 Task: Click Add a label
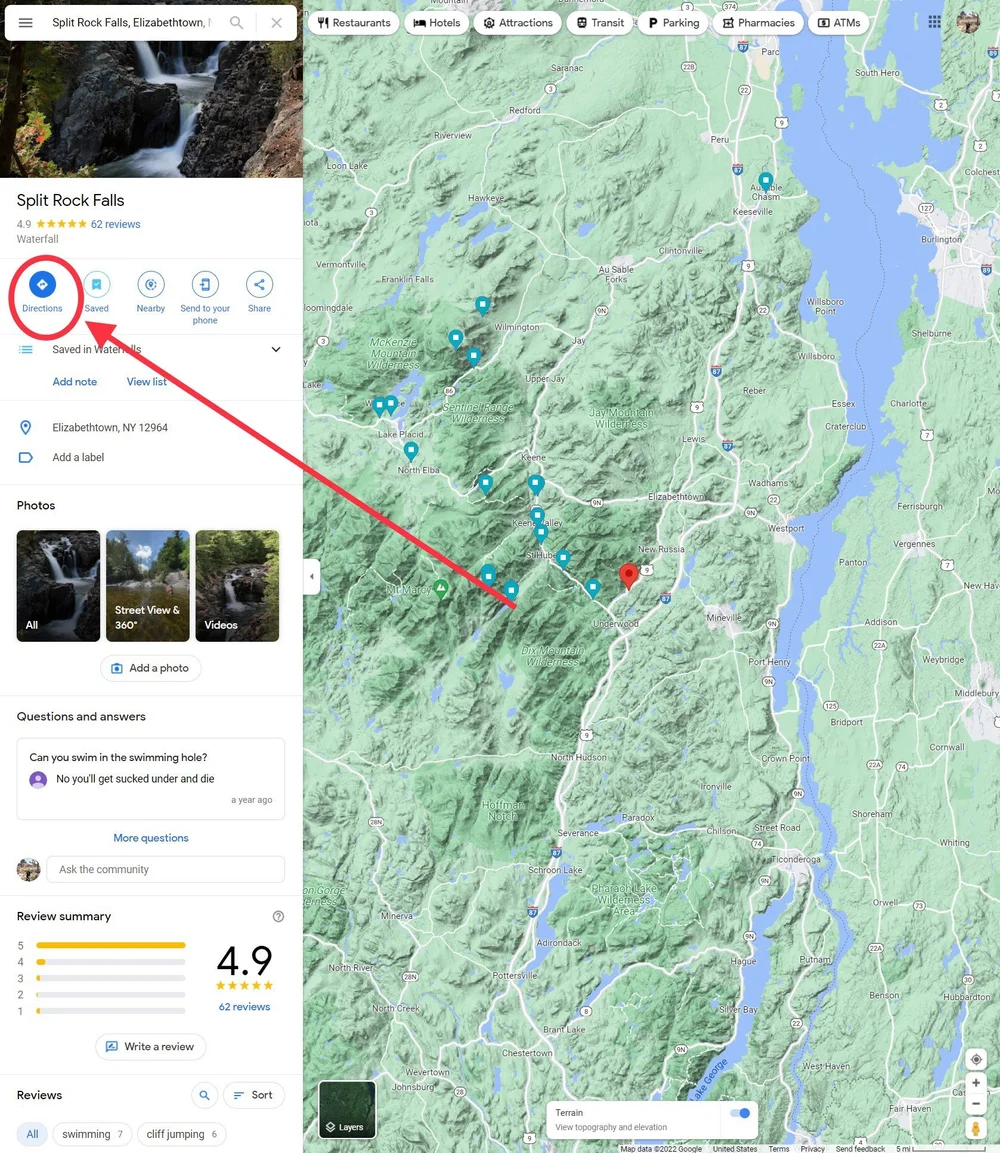(78, 457)
